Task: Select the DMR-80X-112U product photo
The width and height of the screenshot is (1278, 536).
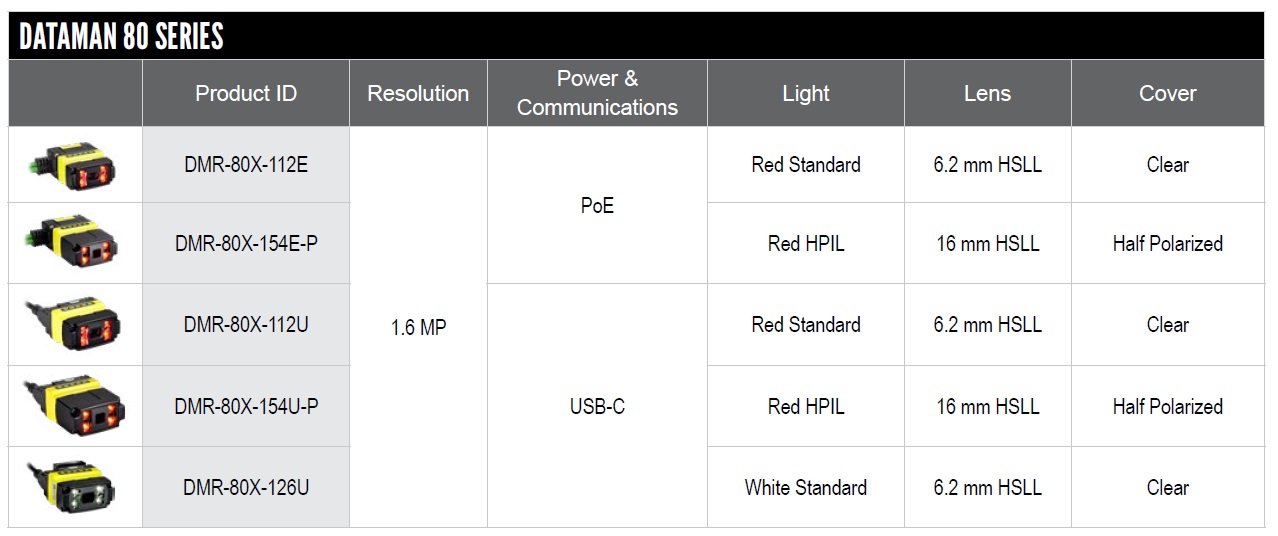Action: click(75, 325)
